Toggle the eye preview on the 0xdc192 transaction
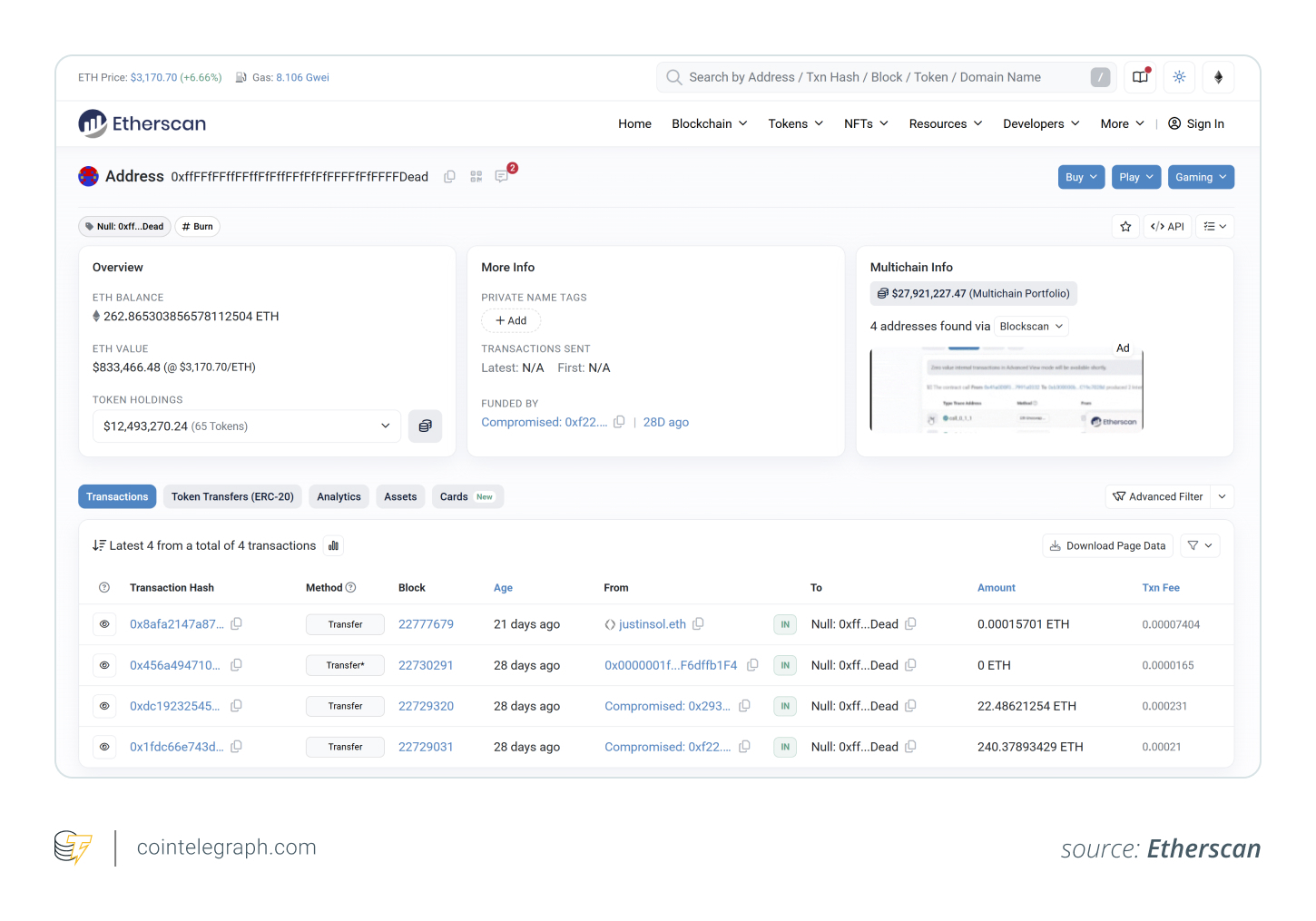 point(104,706)
